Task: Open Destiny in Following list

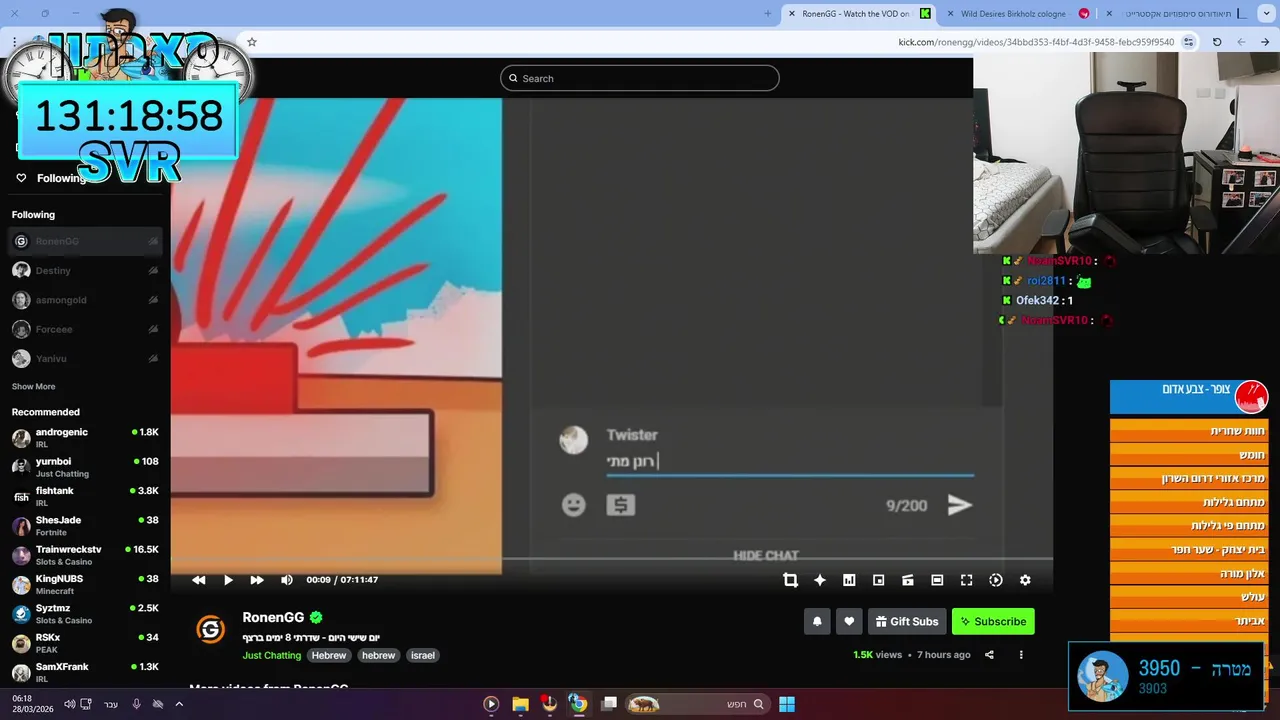Action: pyautogui.click(x=85, y=270)
